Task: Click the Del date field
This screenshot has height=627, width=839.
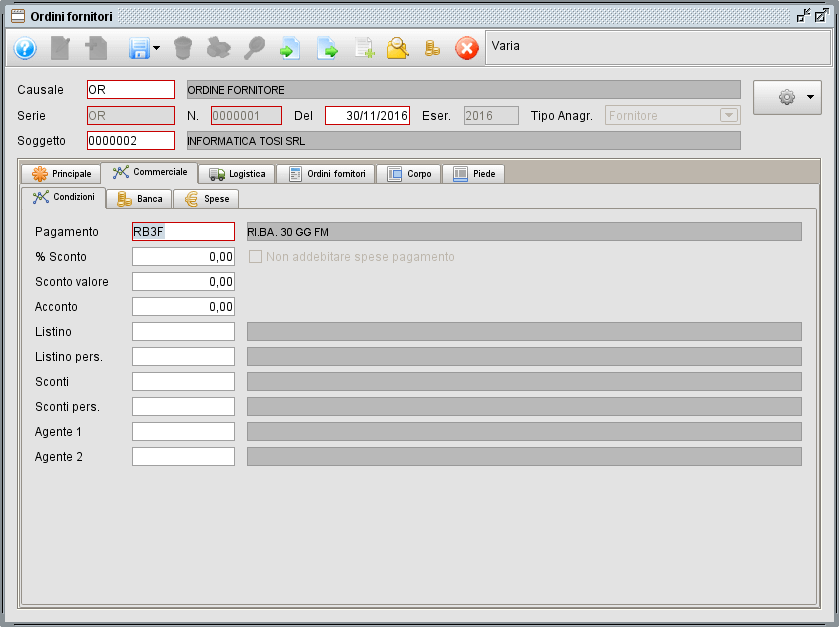Action: pyautogui.click(x=367, y=115)
